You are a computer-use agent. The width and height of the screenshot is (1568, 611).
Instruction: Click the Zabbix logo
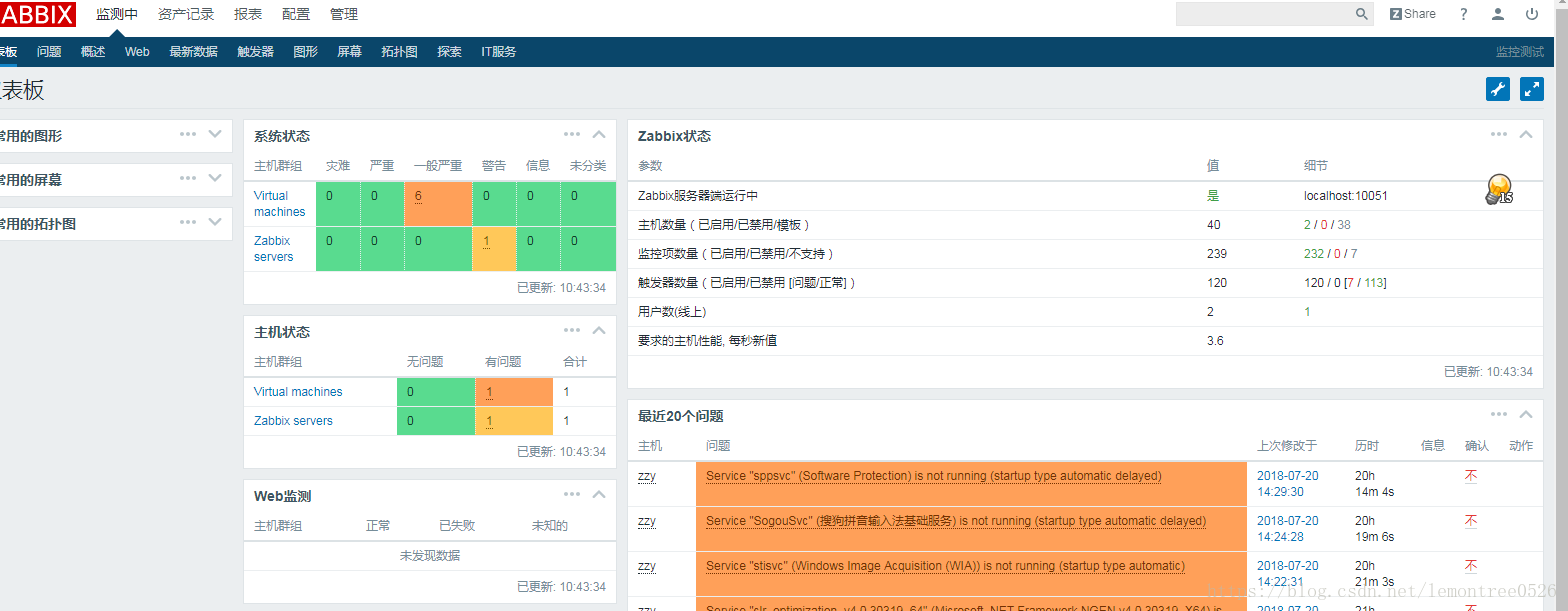(38, 14)
